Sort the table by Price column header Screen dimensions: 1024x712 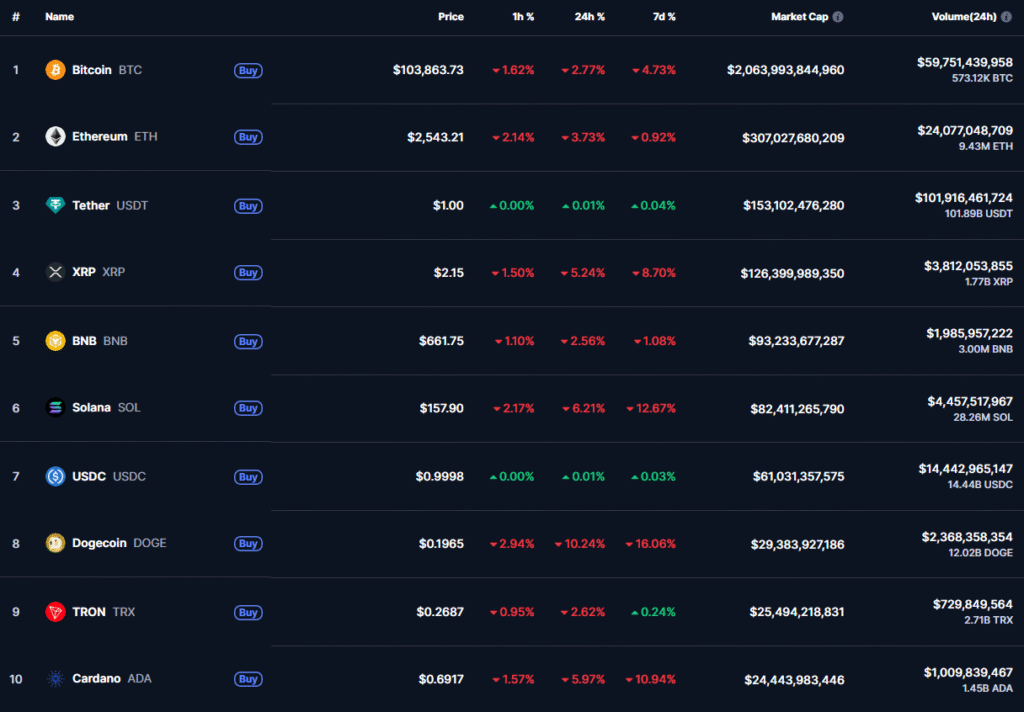point(450,17)
